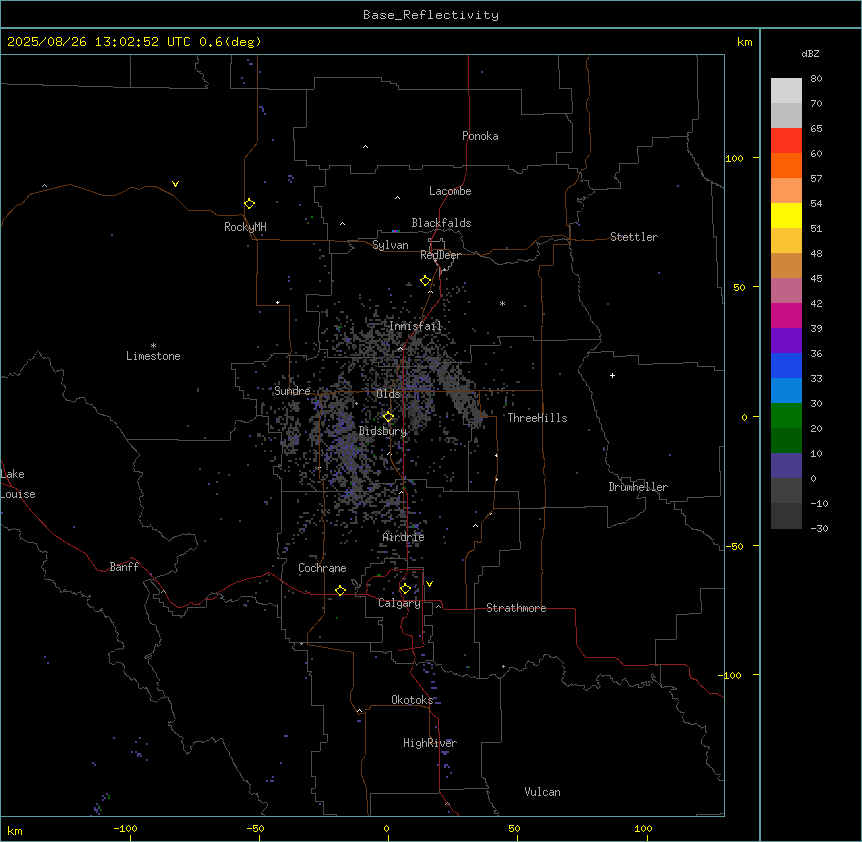Click the Limestone label

coord(153,356)
